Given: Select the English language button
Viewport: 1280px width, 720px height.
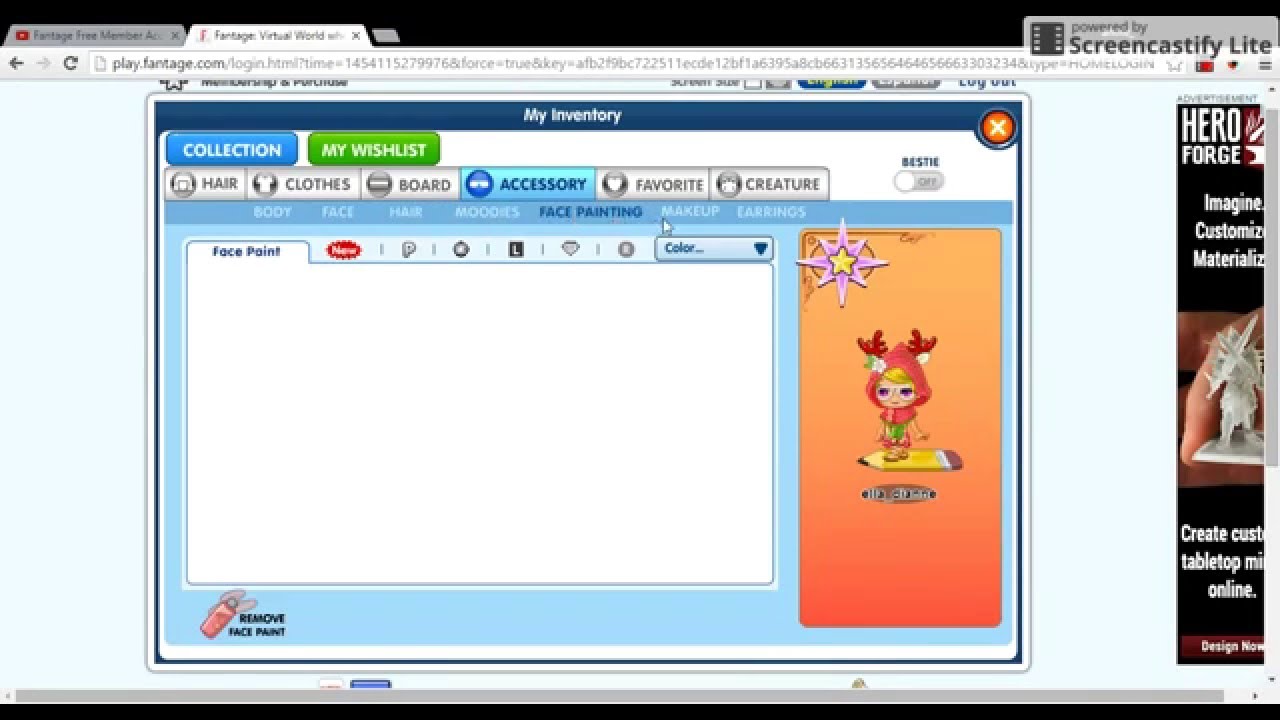Looking at the screenshot, I should (x=831, y=82).
